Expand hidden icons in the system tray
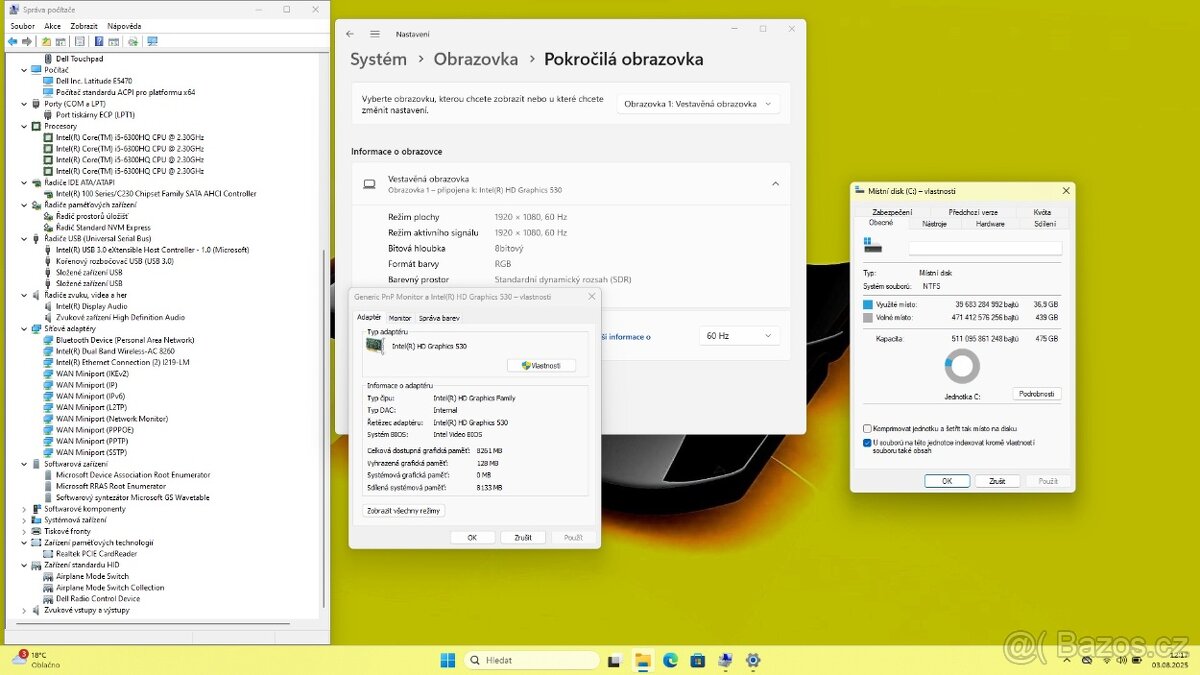1200x675 pixels. (x=1065, y=660)
